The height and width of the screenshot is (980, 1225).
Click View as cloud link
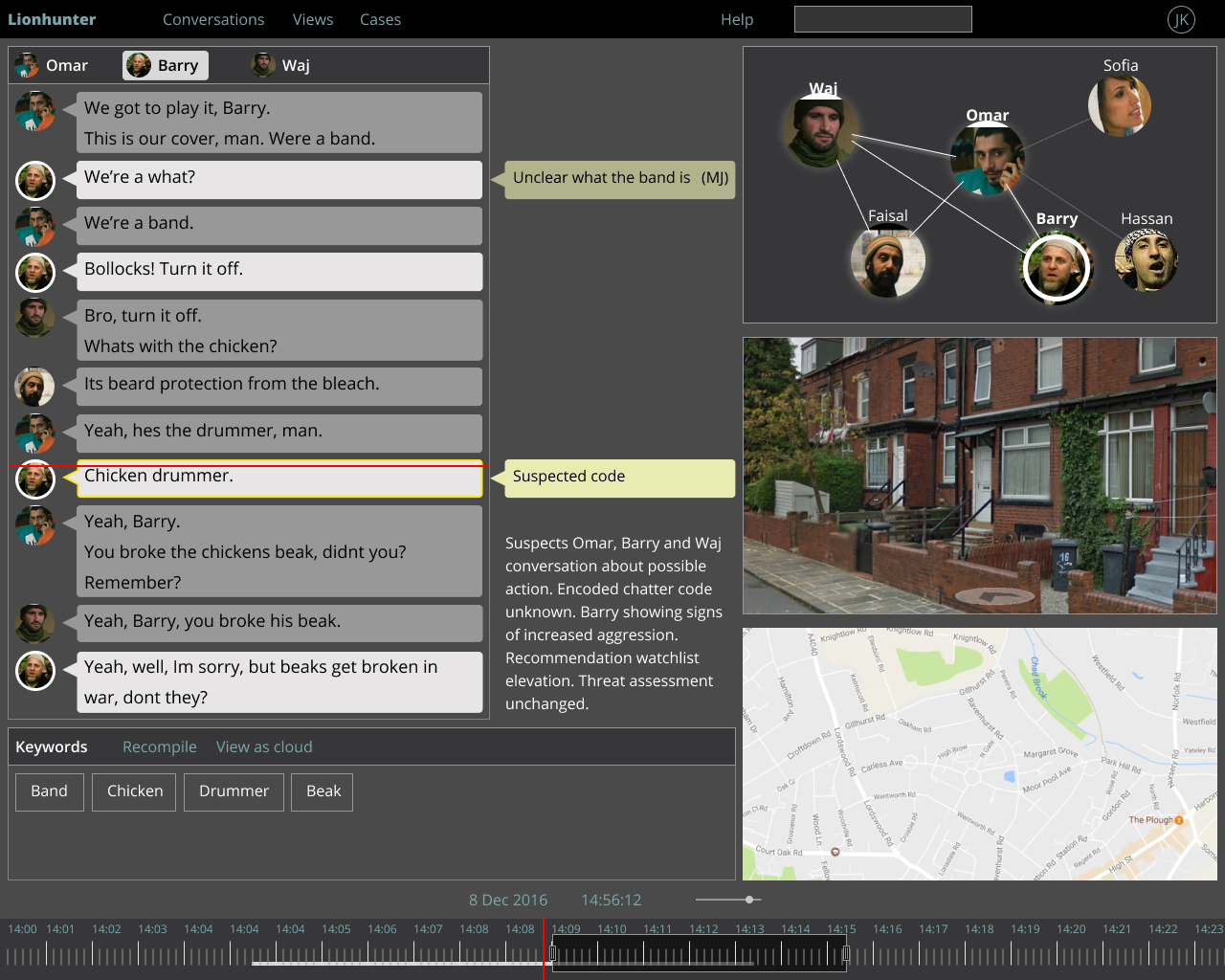(x=264, y=746)
